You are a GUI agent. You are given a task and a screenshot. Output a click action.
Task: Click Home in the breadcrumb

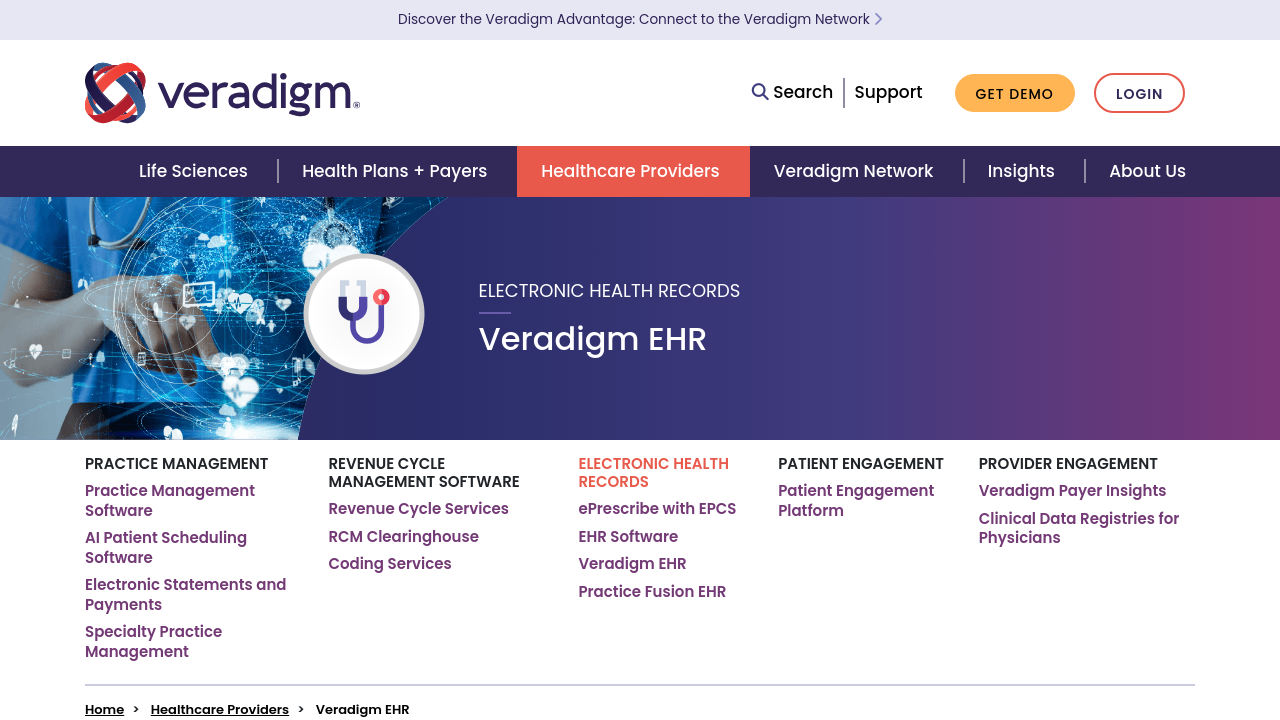click(x=104, y=709)
